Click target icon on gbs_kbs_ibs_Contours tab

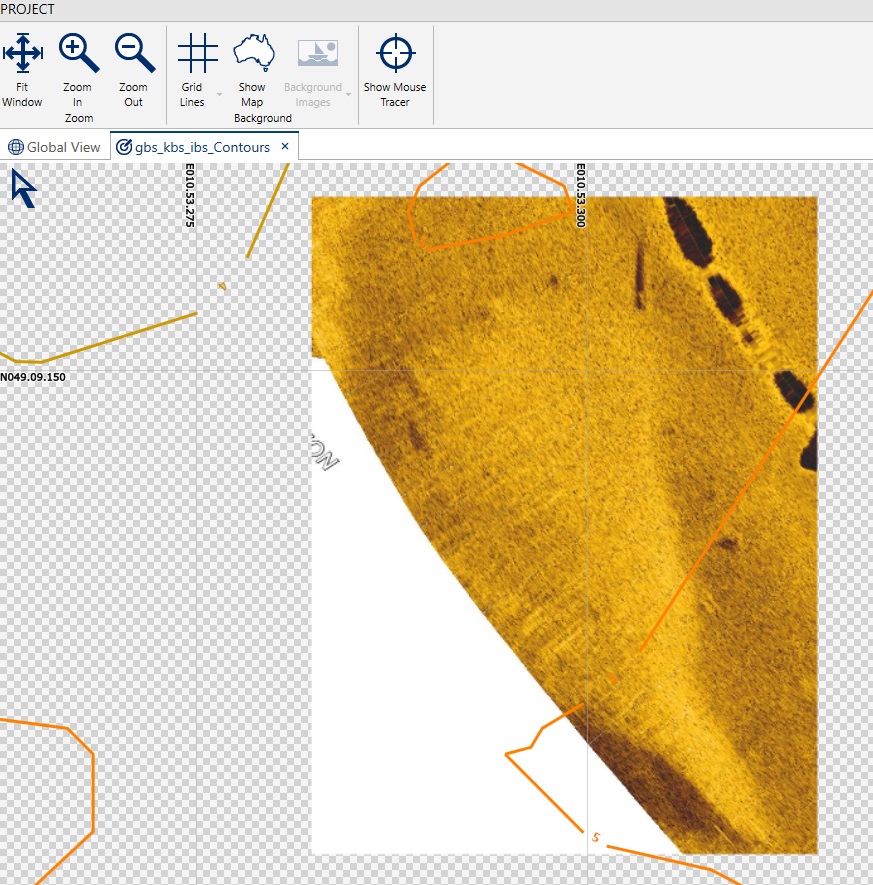pyautogui.click(x=124, y=147)
